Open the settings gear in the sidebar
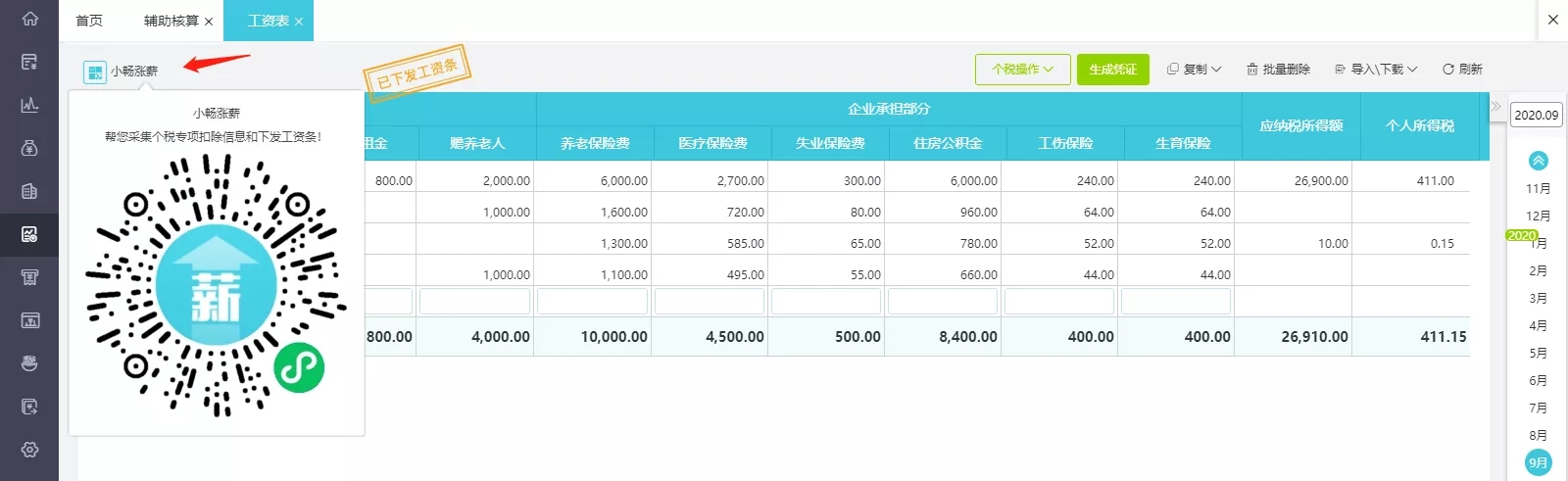The width and height of the screenshot is (1568, 481). point(29,450)
